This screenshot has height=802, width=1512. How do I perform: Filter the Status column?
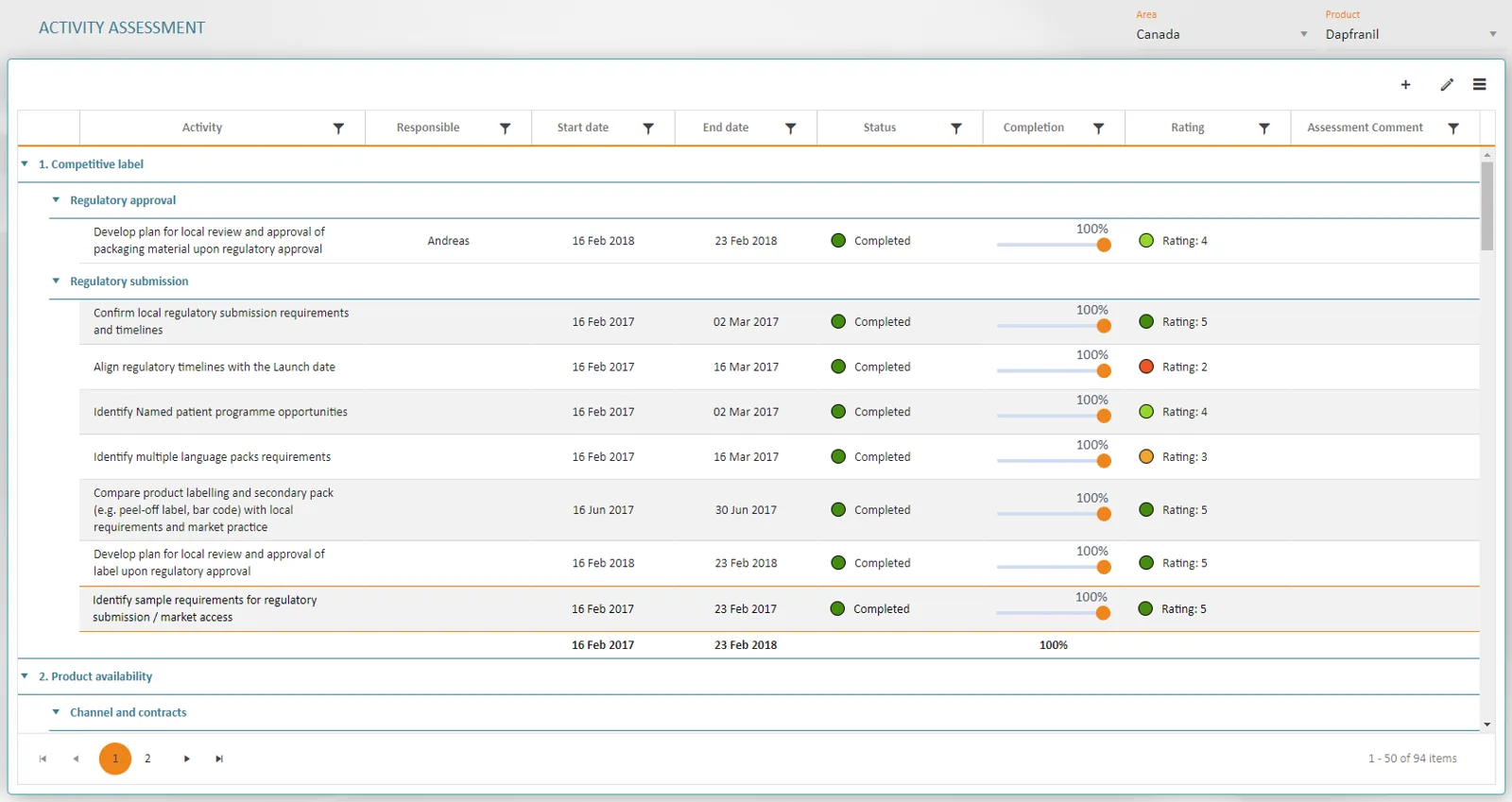point(956,128)
